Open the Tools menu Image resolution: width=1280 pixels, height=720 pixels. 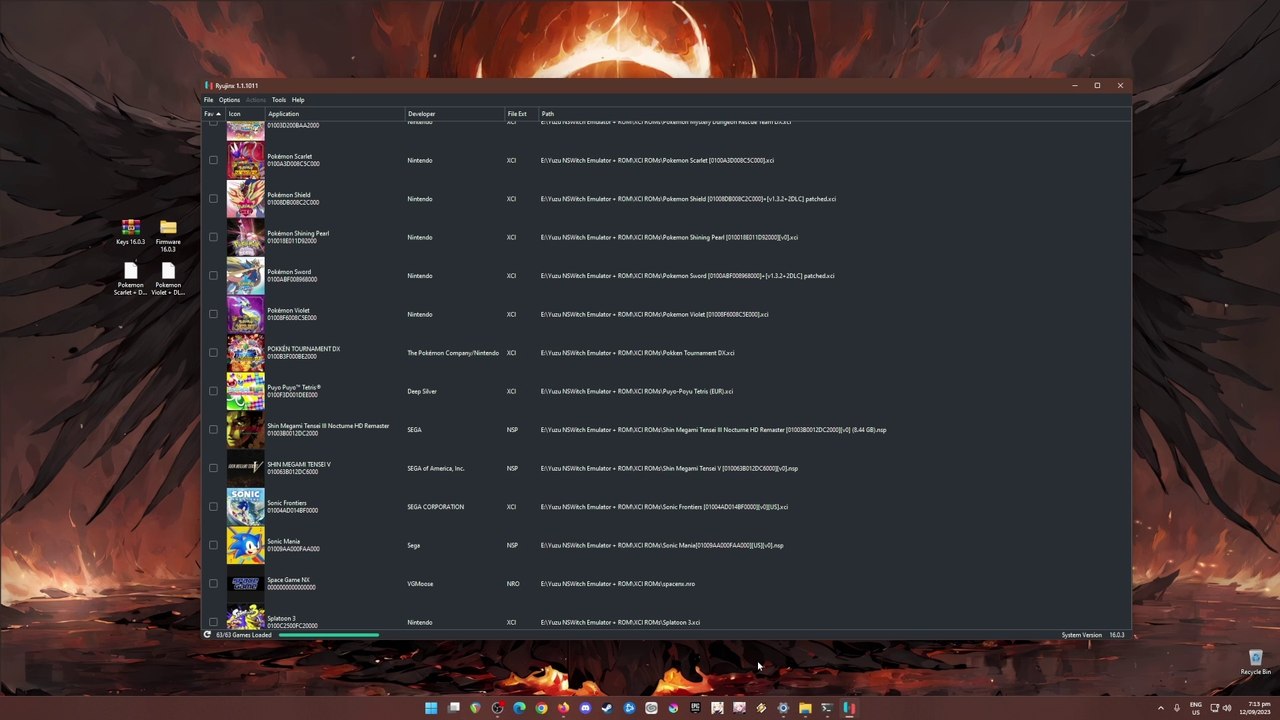(x=279, y=100)
